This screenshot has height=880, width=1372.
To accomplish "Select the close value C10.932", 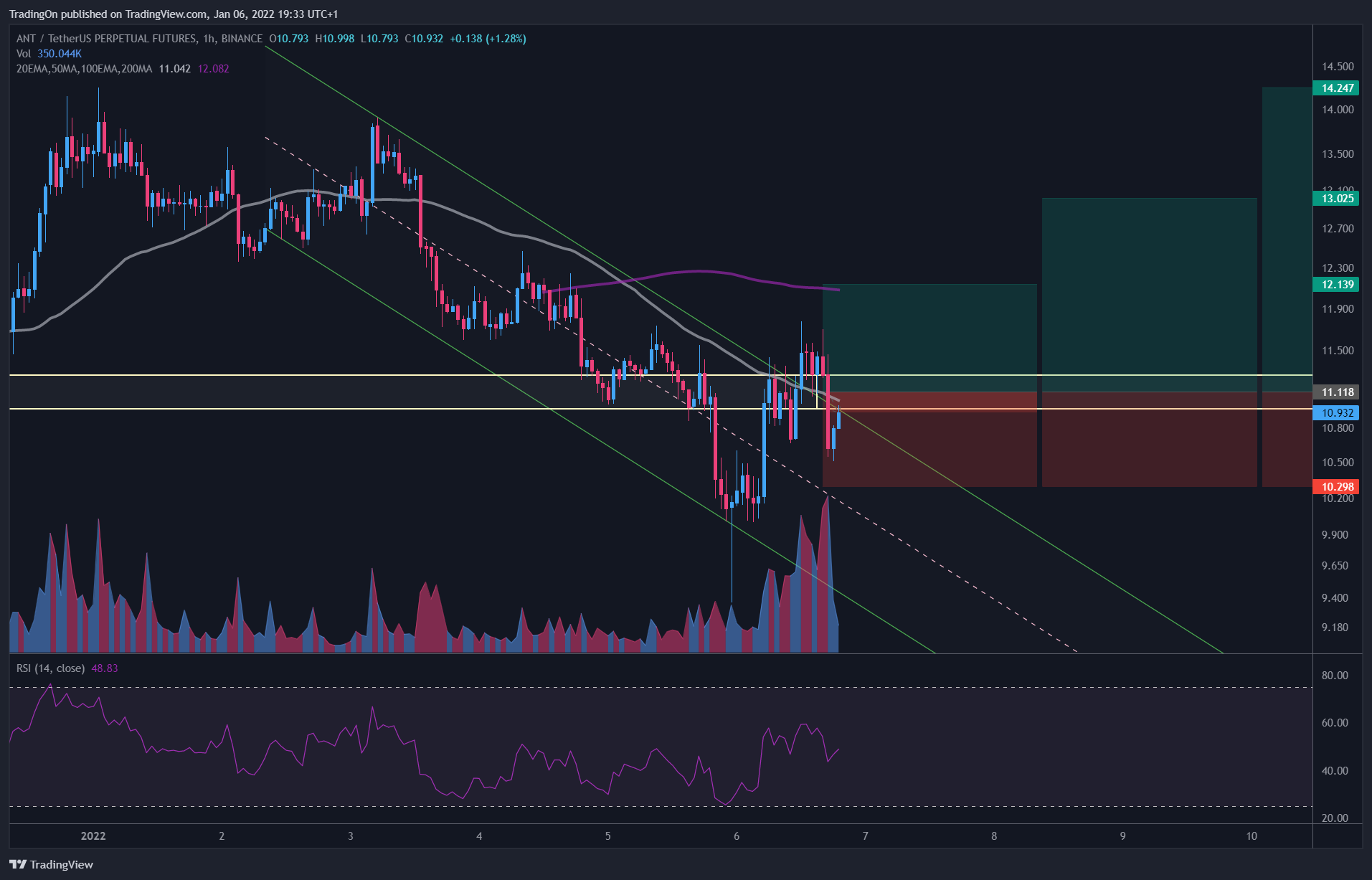I will point(424,39).
